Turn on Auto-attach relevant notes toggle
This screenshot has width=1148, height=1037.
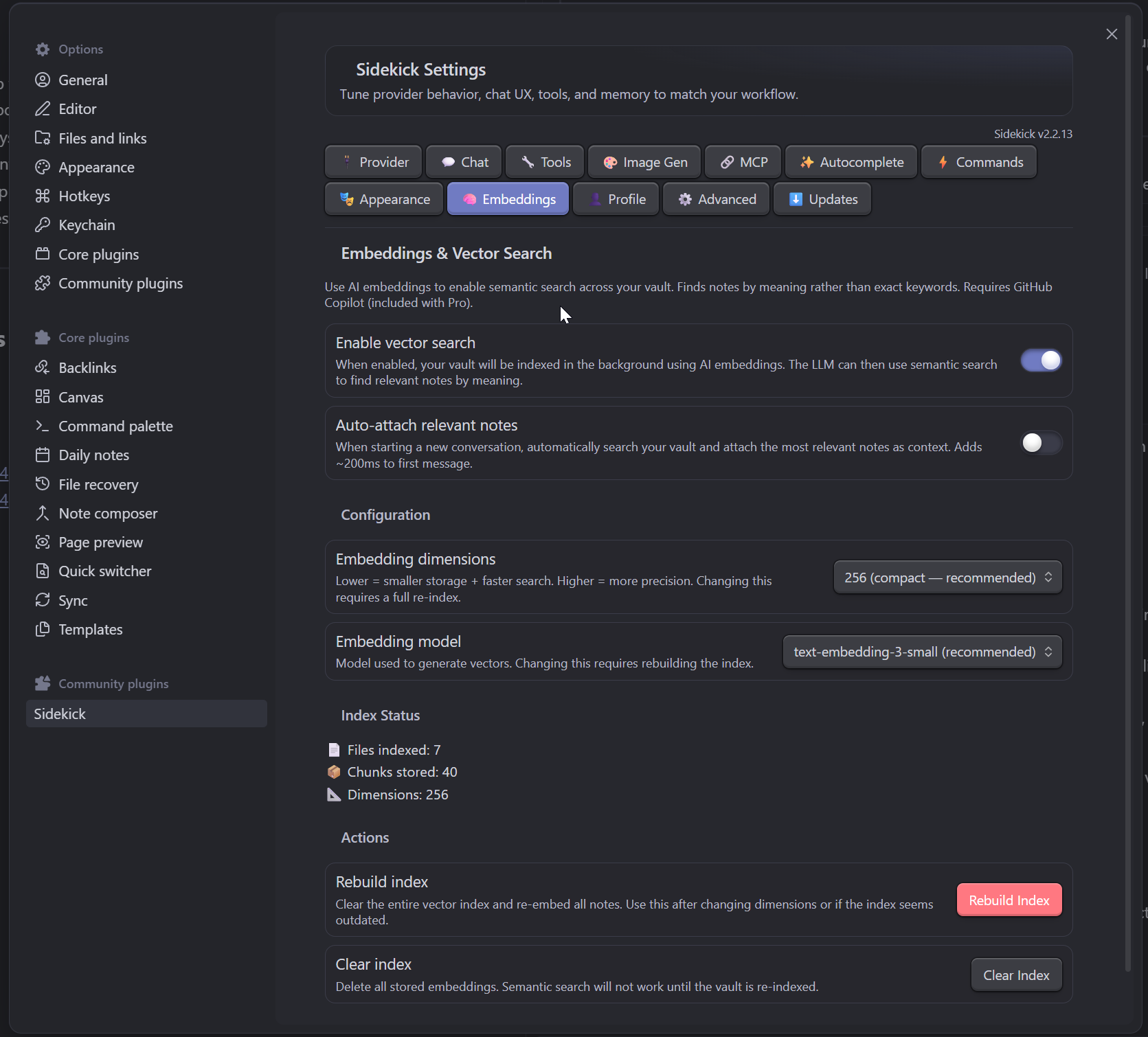[1041, 443]
